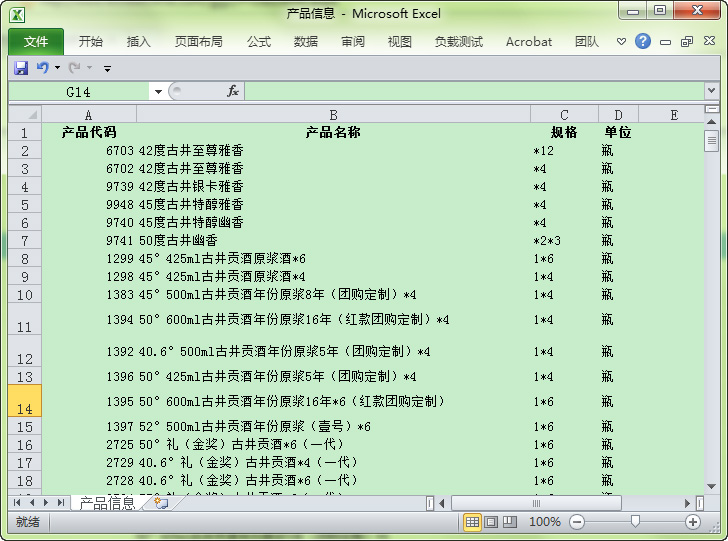Screen dimensions: 728x541
Task: Go to previous sheet navigation arrow
Action: click(x=32, y=502)
